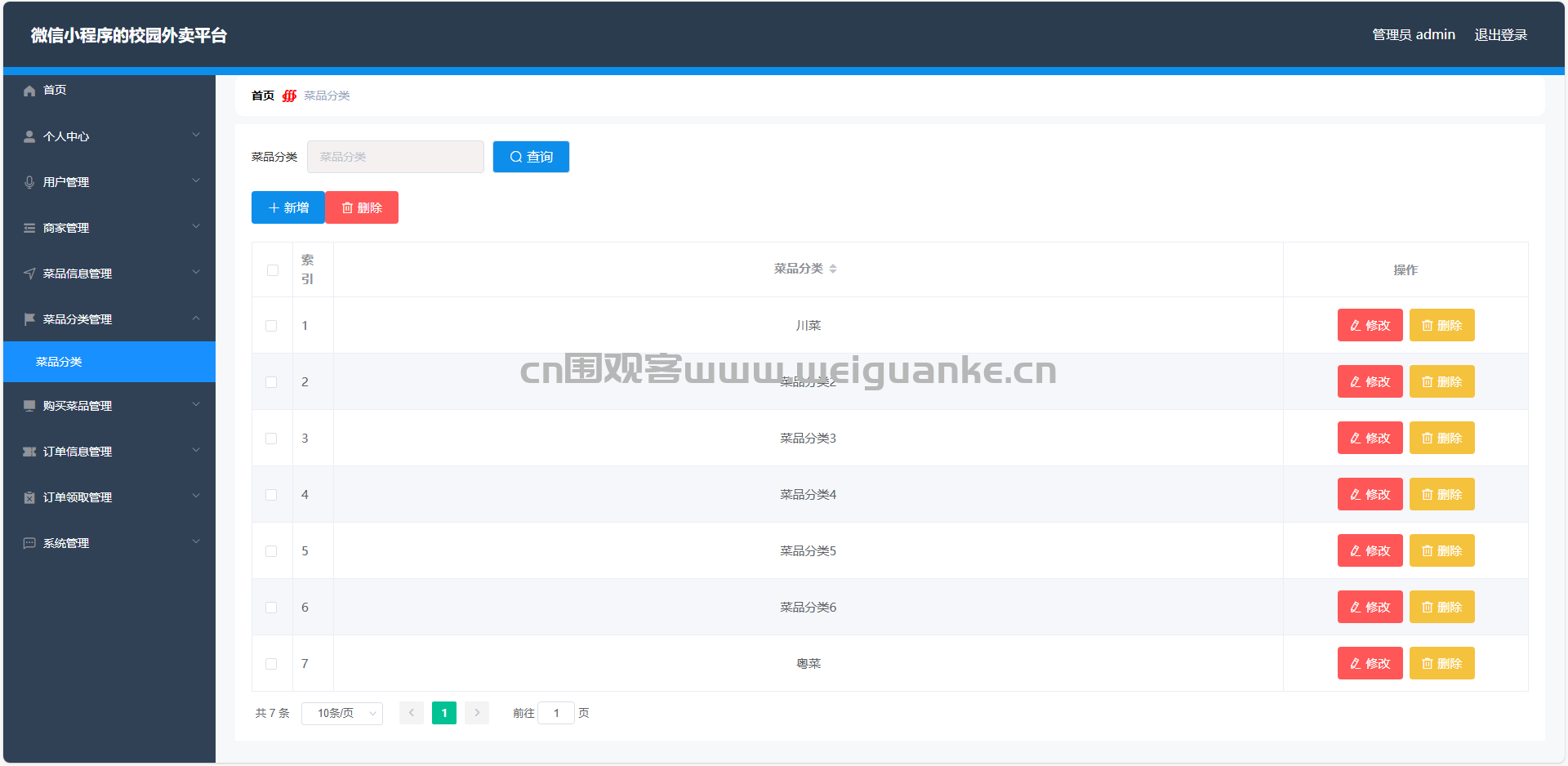This screenshot has height=766, width=1568.
Task: Expand the 订单信息管理 sidebar menu
Action: click(109, 452)
